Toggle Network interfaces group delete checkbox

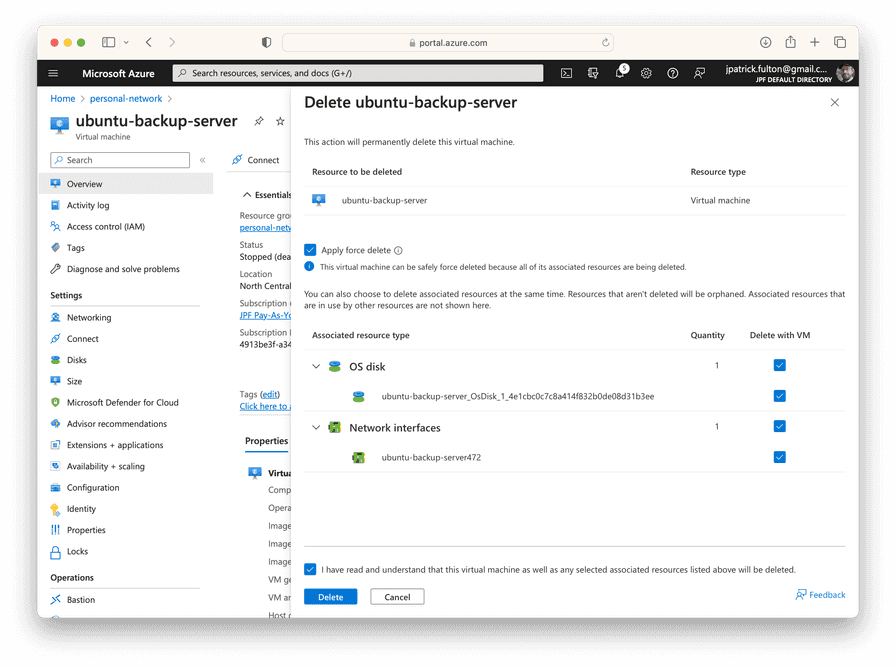[779, 426]
